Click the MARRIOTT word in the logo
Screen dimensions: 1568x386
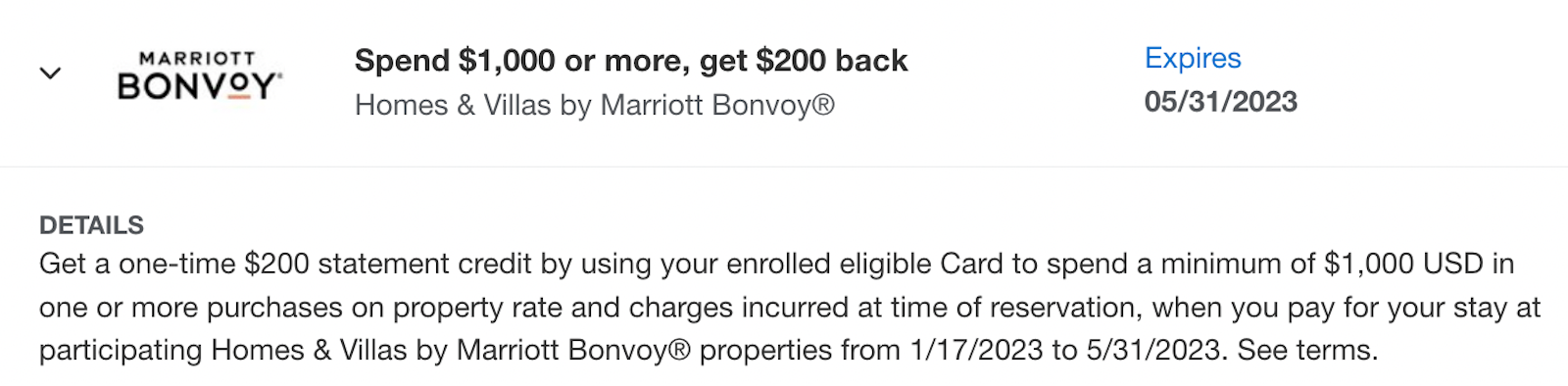point(197,59)
